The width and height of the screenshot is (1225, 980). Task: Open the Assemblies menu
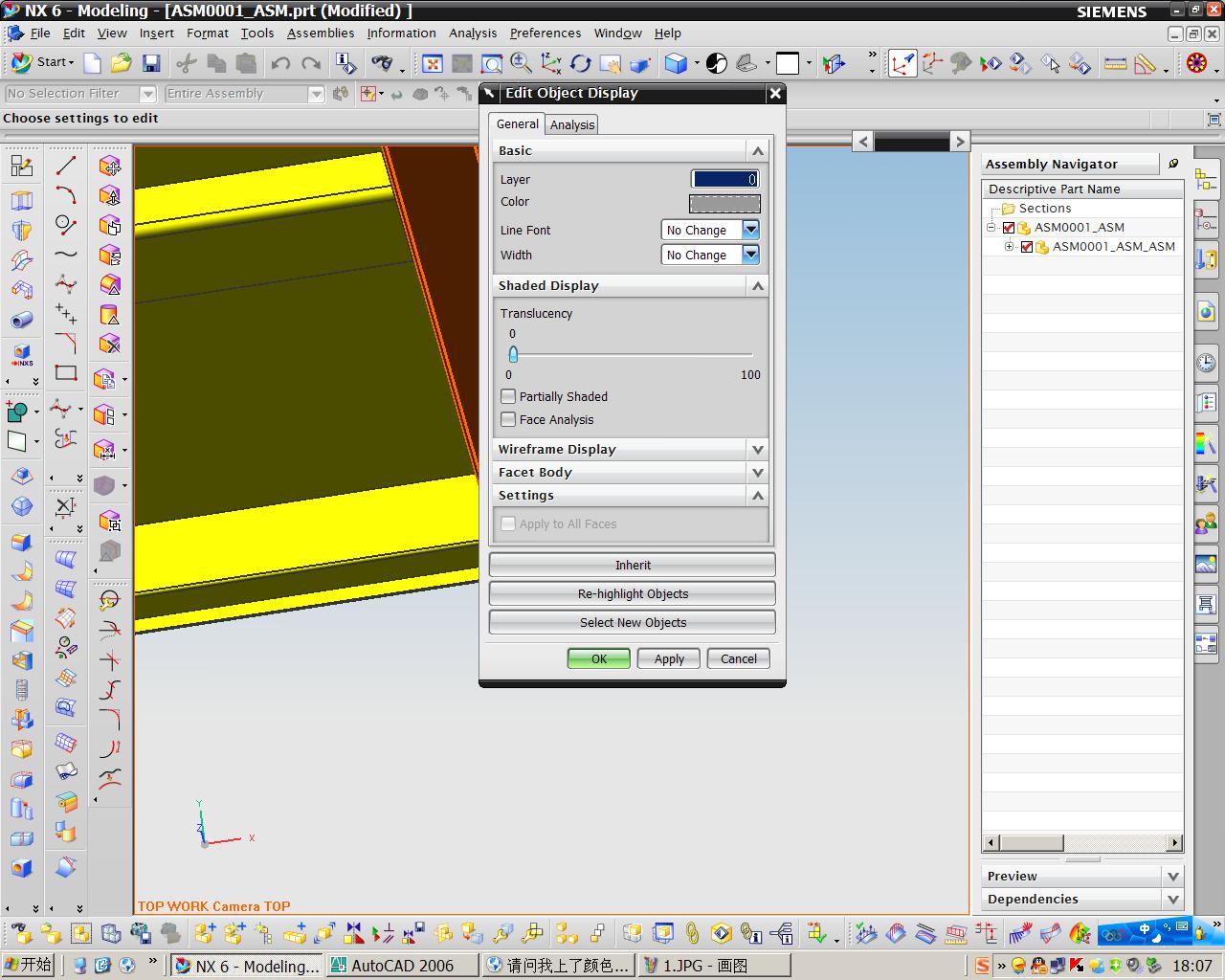click(x=321, y=33)
